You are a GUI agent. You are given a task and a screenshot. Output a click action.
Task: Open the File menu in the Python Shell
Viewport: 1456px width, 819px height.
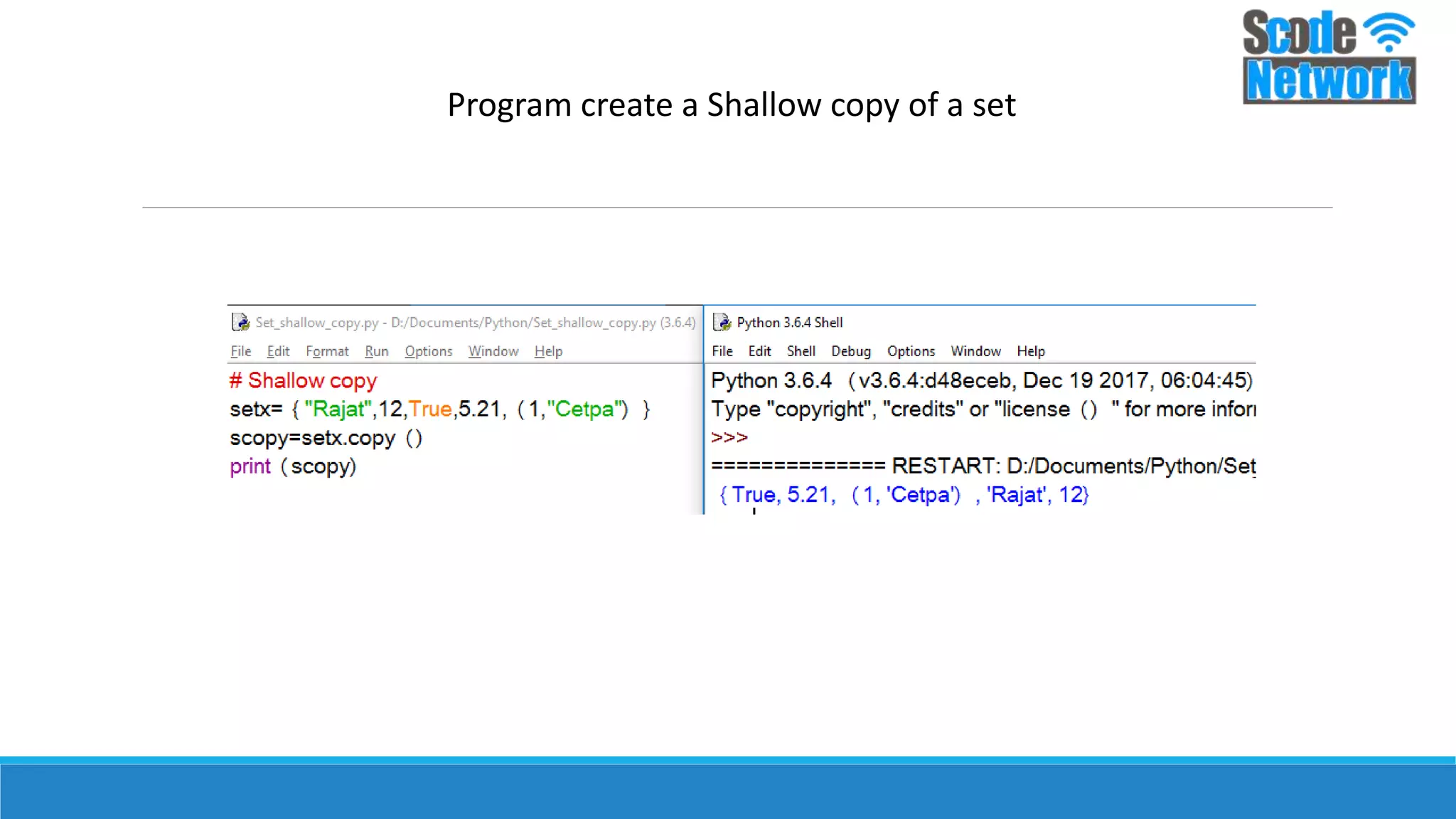[x=722, y=351]
